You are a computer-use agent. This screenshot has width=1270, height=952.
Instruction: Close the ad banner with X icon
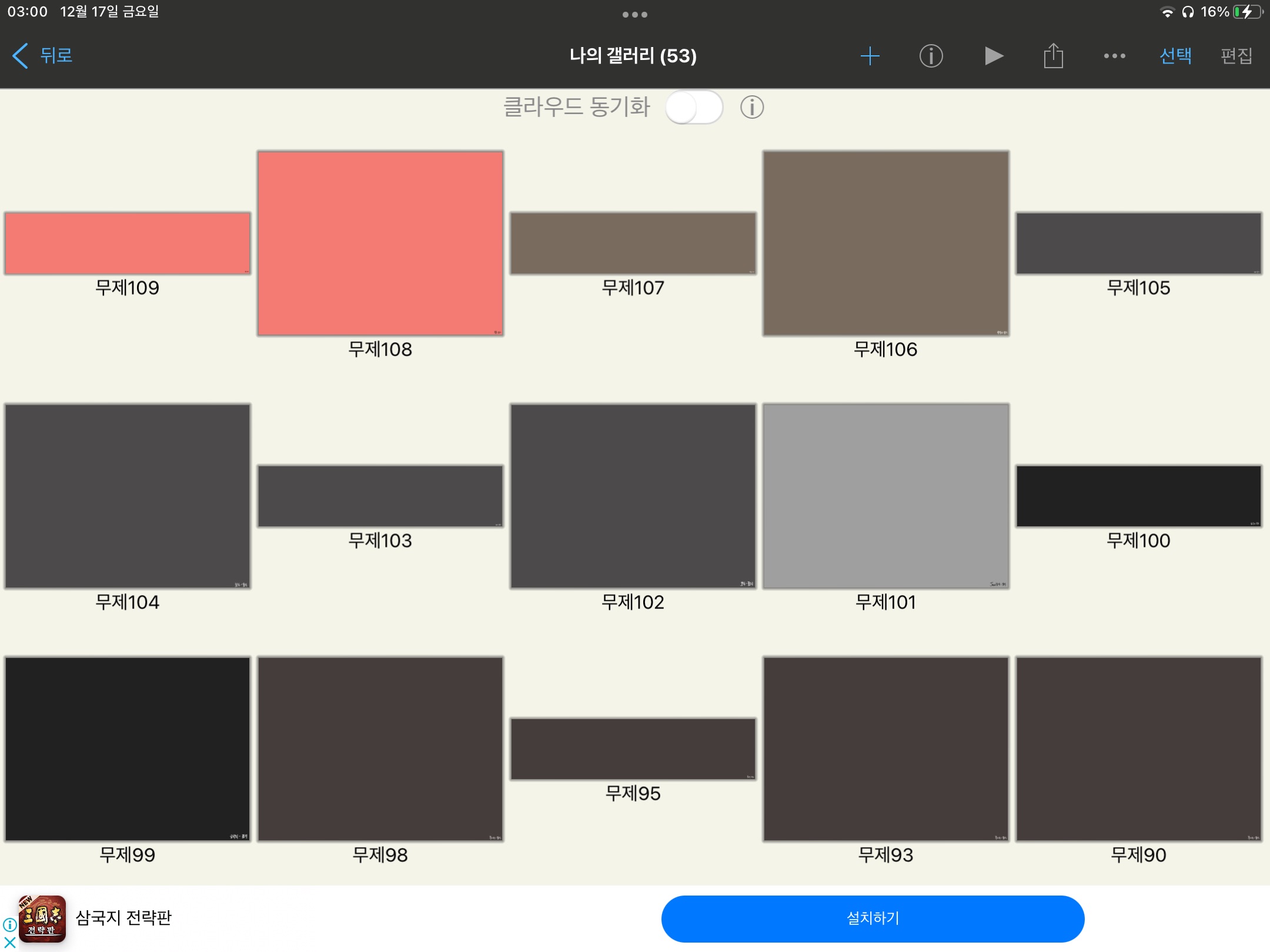(x=9, y=943)
